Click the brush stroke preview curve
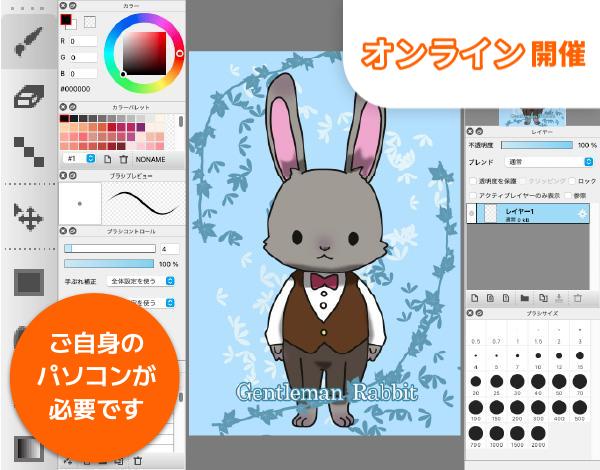The image size is (600, 470). coord(142,203)
